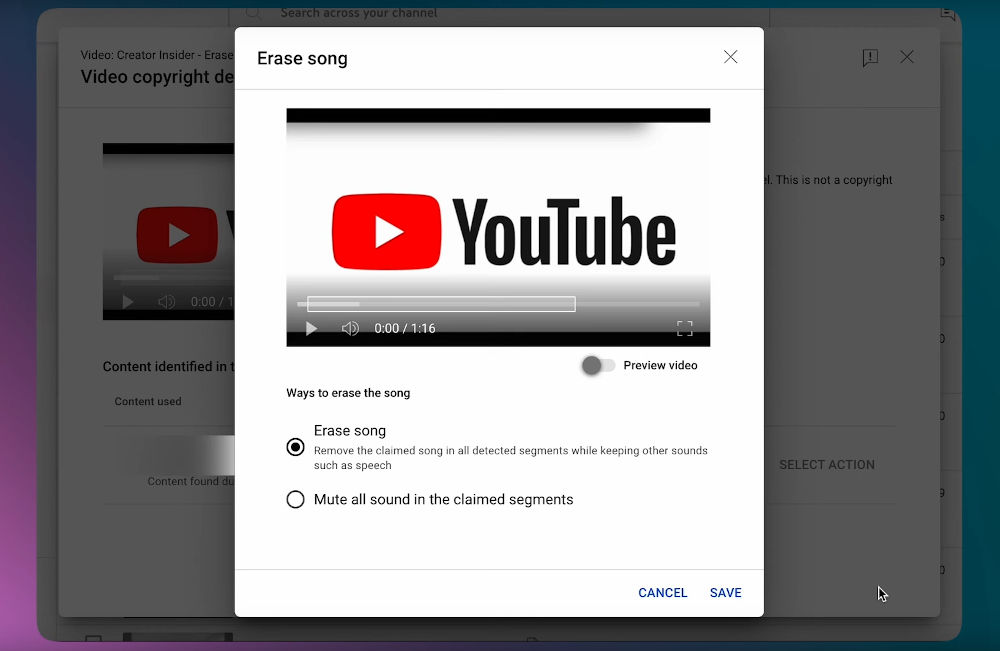Viewport: 1000px width, 651px height.
Task: Click the 0:00 / 1:16 time display
Action: [x=405, y=328]
